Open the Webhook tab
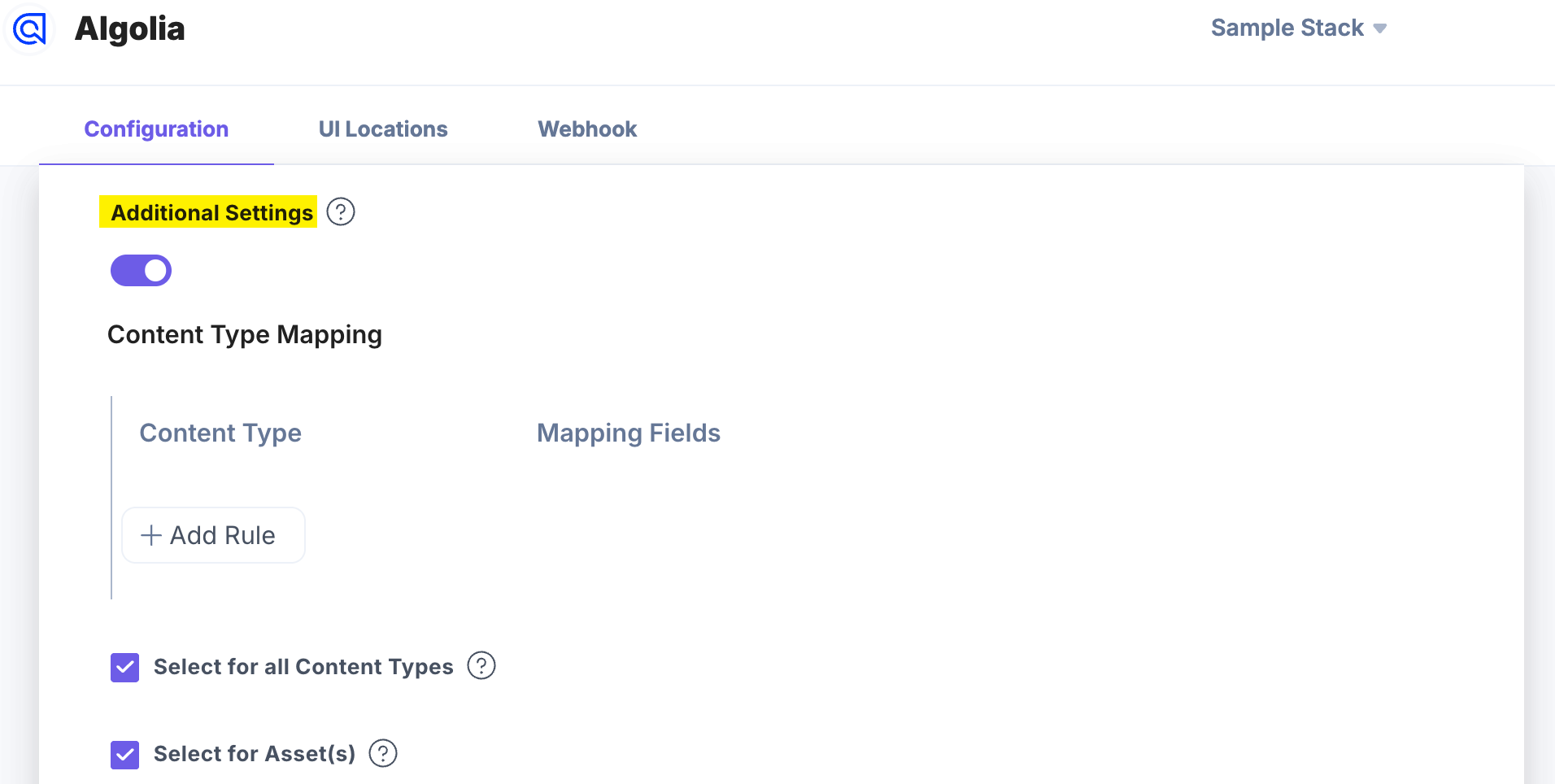Image resolution: width=1555 pixels, height=784 pixels. (x=587, y=129)
